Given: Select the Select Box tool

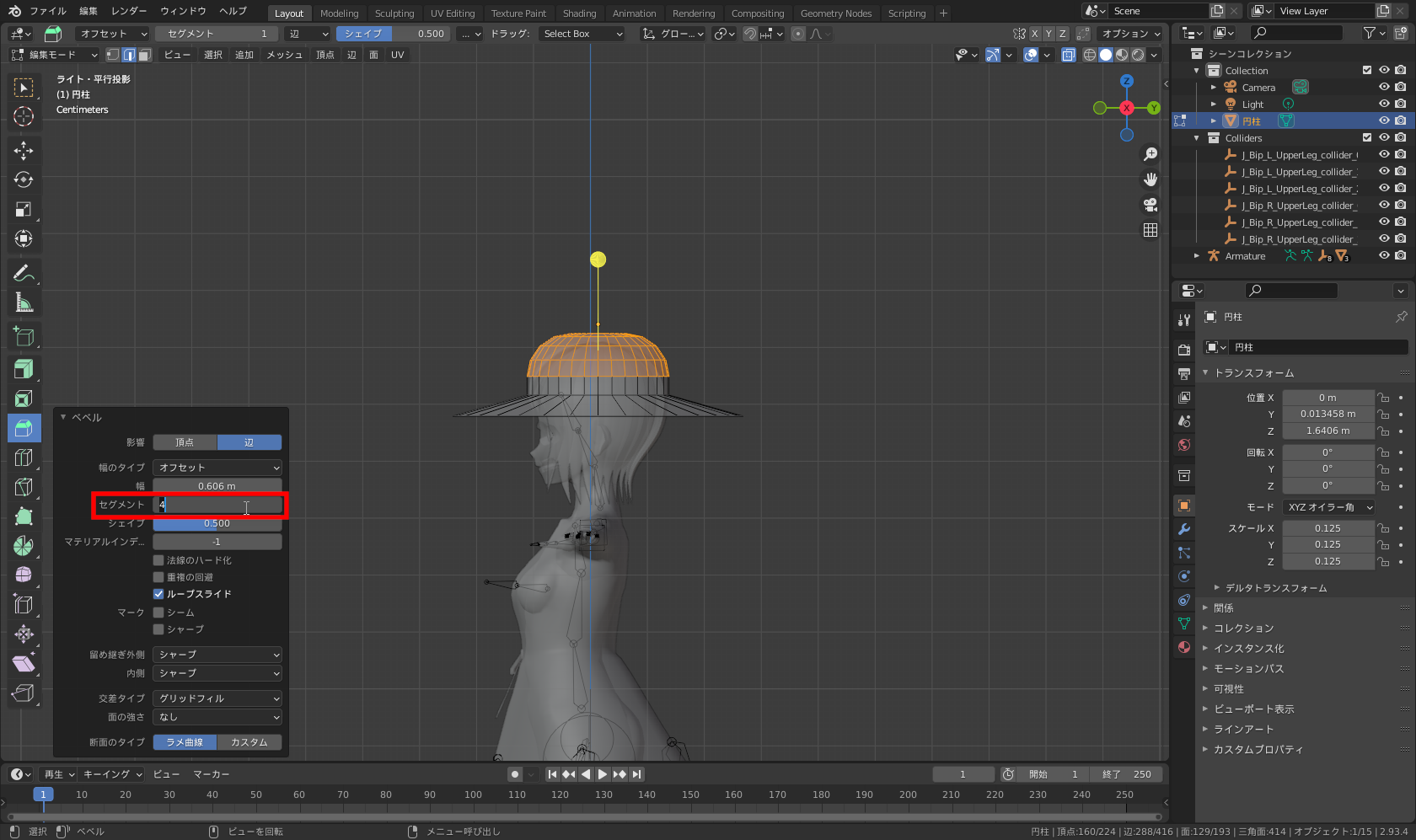Looking at the screenshot, I should [x=24, y=88].
